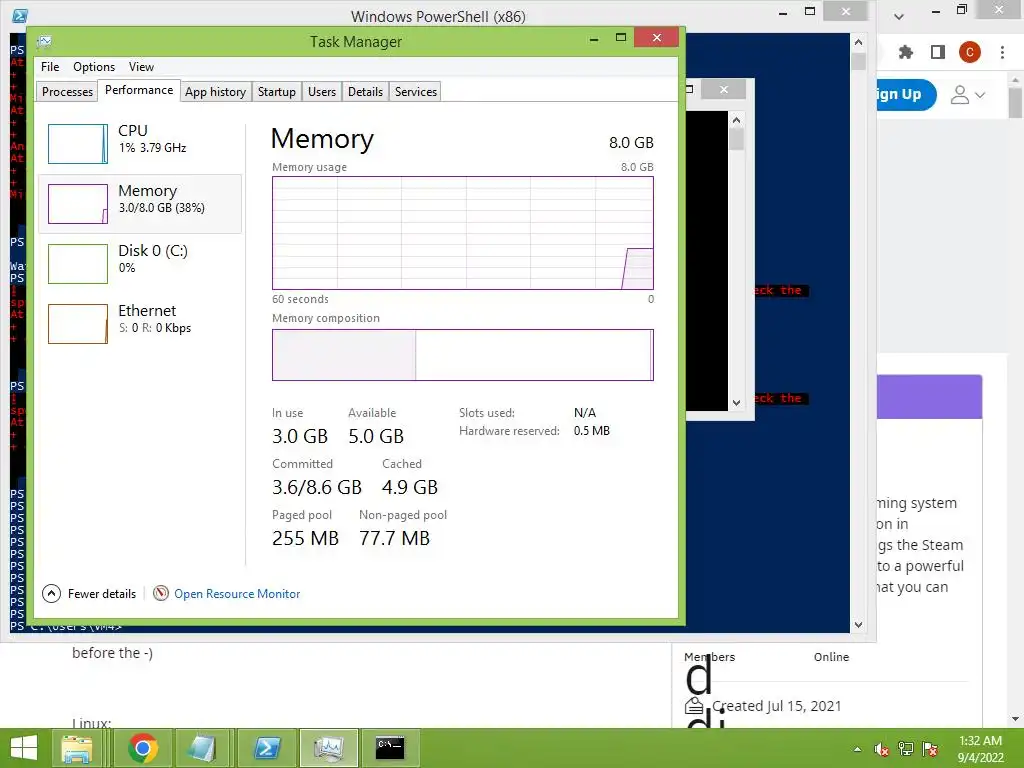1024x768 pixels.
Task: Click the memory composition bar
Action: tap(462, 355)
